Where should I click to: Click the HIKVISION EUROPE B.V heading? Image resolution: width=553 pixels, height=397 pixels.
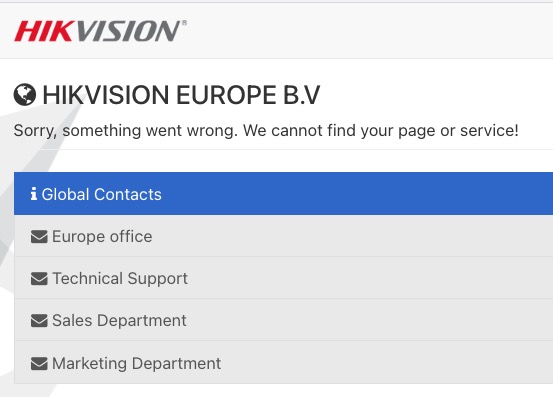point(181,95)
